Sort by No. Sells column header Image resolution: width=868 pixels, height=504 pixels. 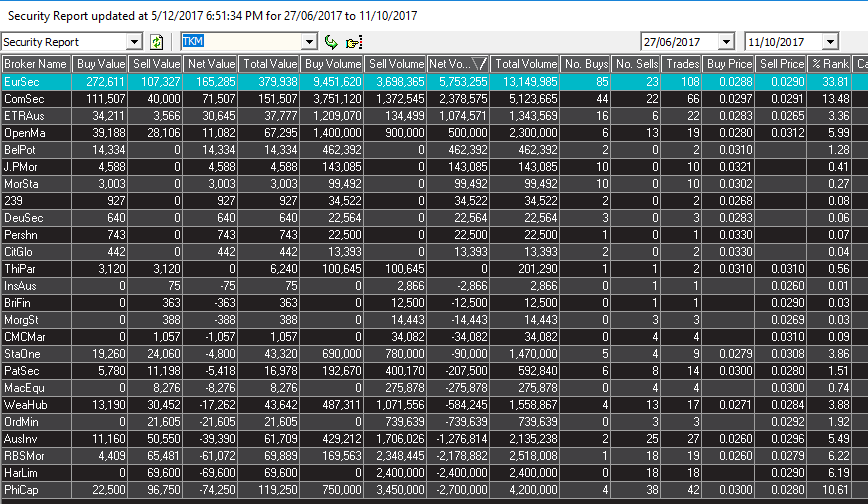[636, 64]
